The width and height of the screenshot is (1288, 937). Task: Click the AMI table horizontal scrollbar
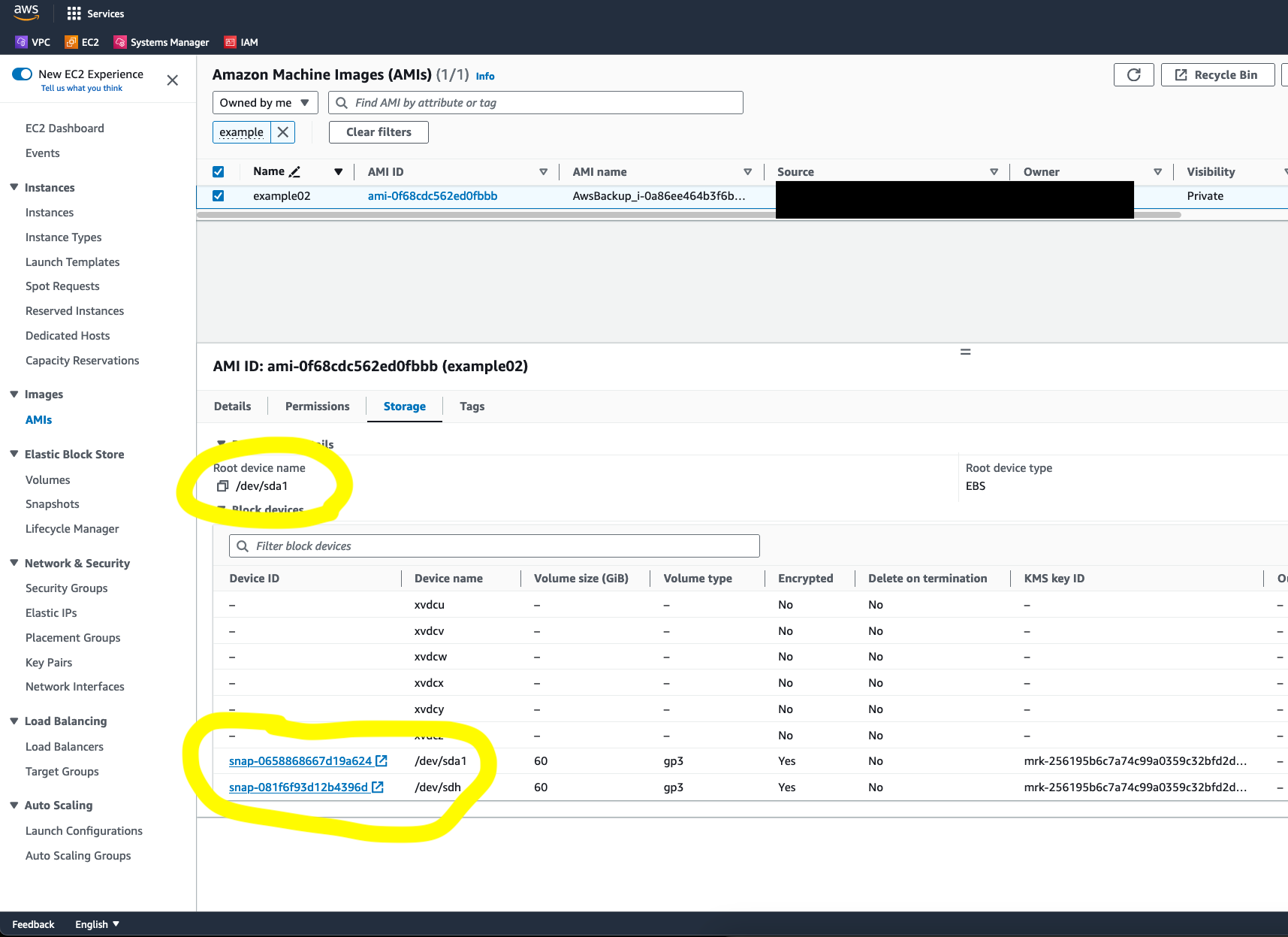click(x=689, y=215)
